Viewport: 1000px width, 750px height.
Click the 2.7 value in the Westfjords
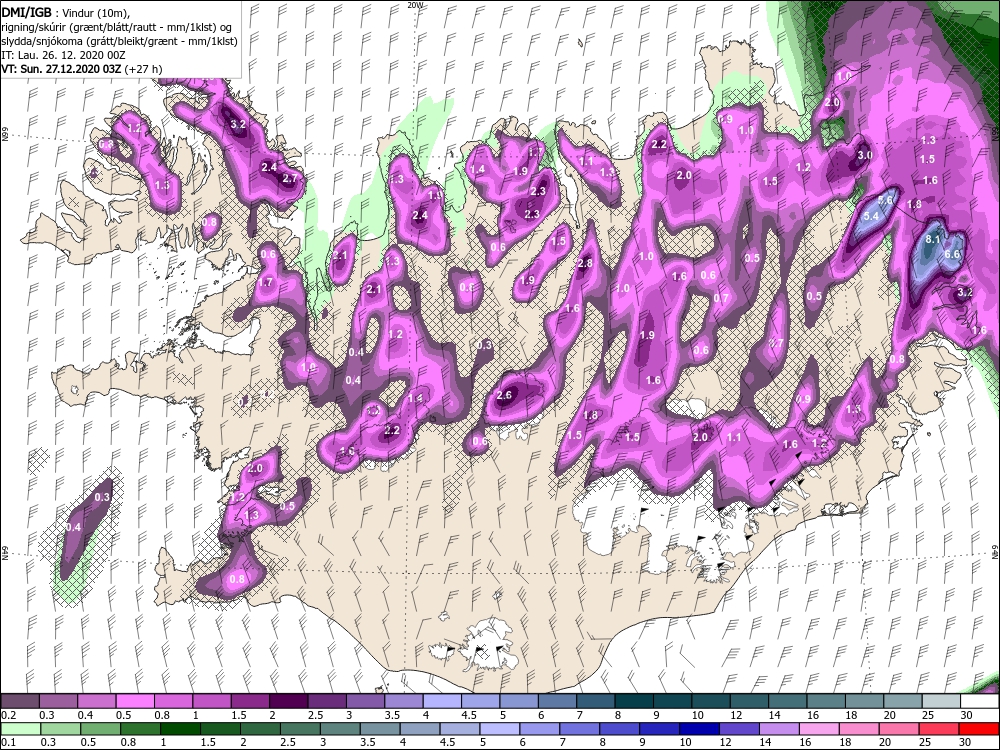pyautogui.click(x=290, y=179)
